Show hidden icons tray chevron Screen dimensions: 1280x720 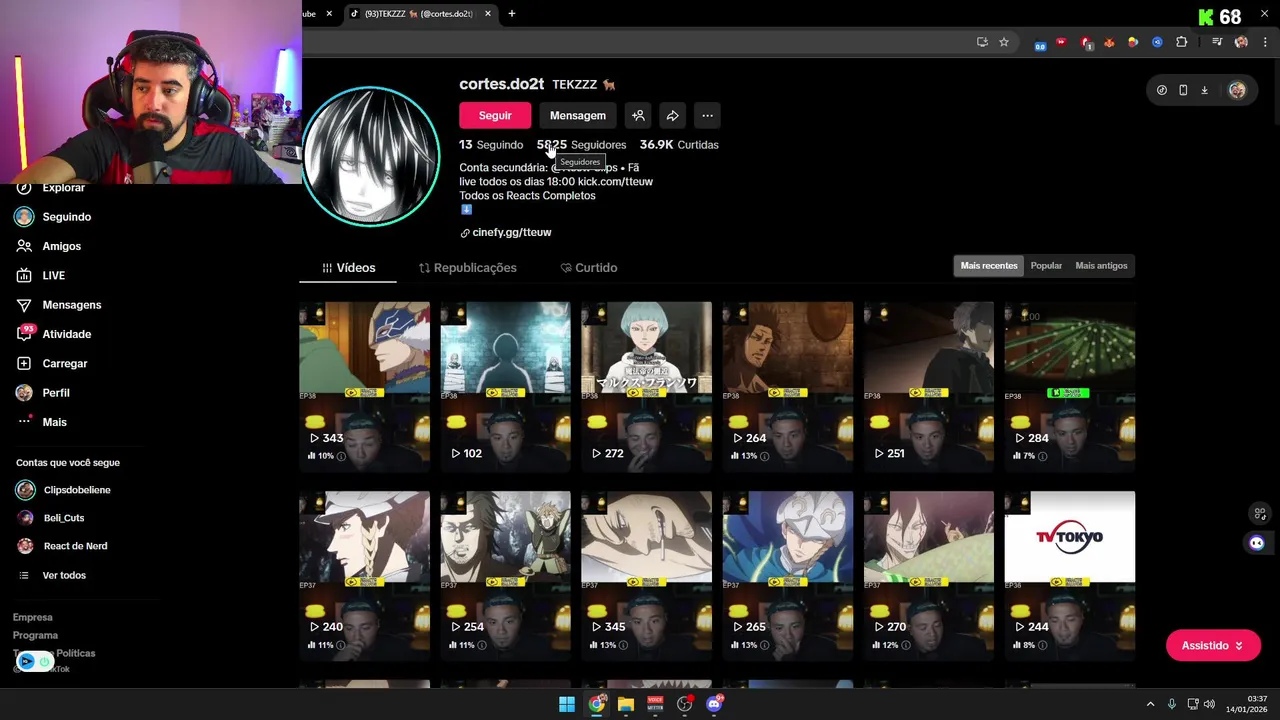pos(1150,704)
